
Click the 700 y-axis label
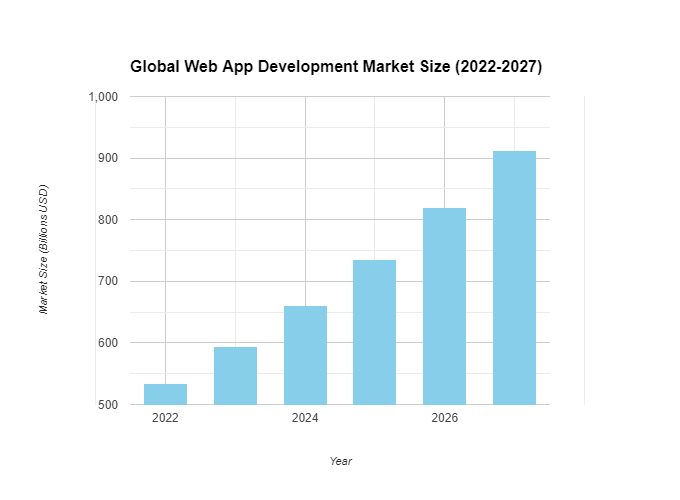108,281
